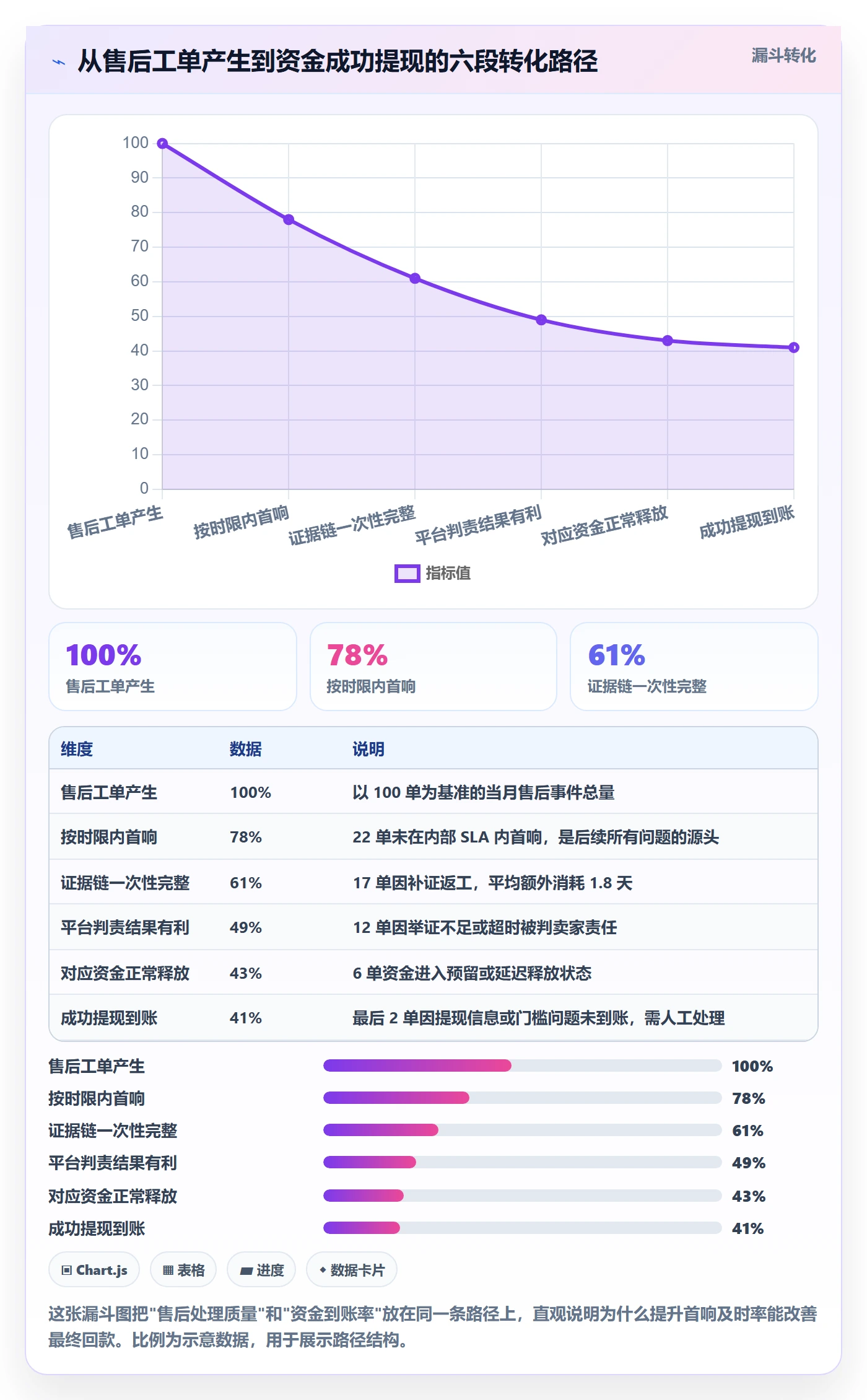This screenshot has height=1400, width=867.
Task: Click the text '6 单资金进入预留或延迟释放状态'
Action: [472, 973]
